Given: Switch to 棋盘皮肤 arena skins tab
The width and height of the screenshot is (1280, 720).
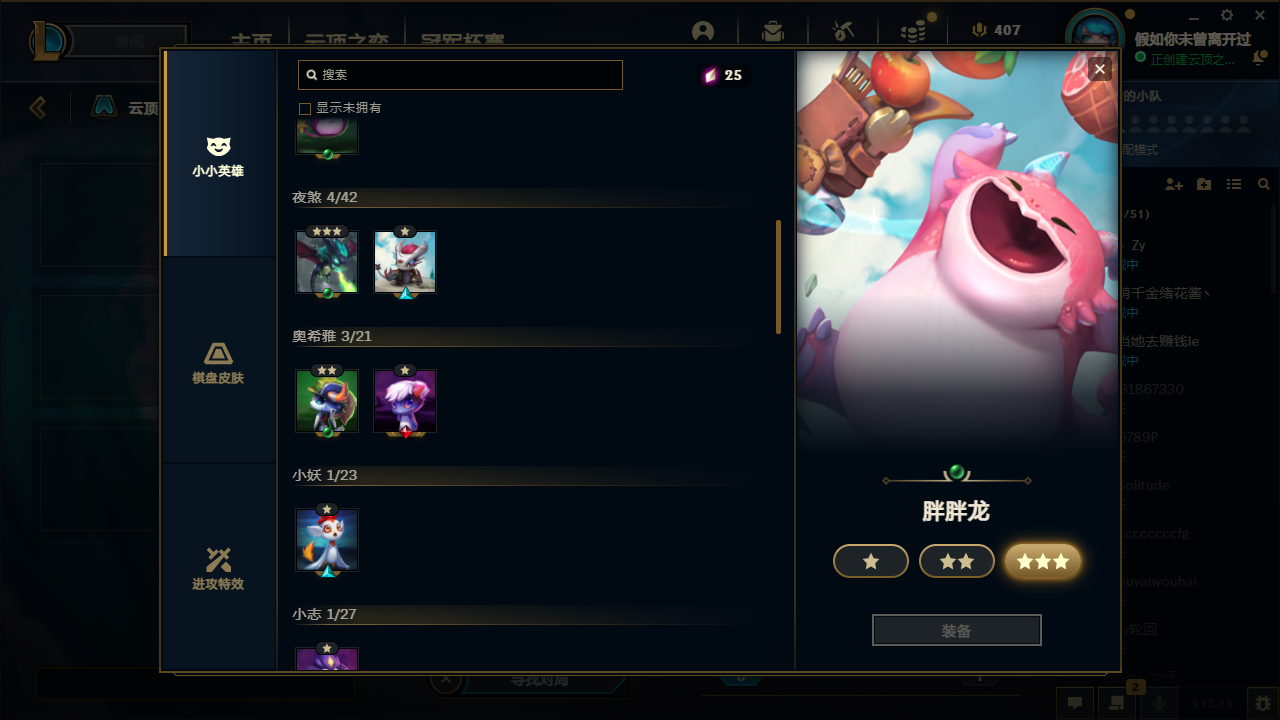Looking at the screenshot, I should (219, 362).
